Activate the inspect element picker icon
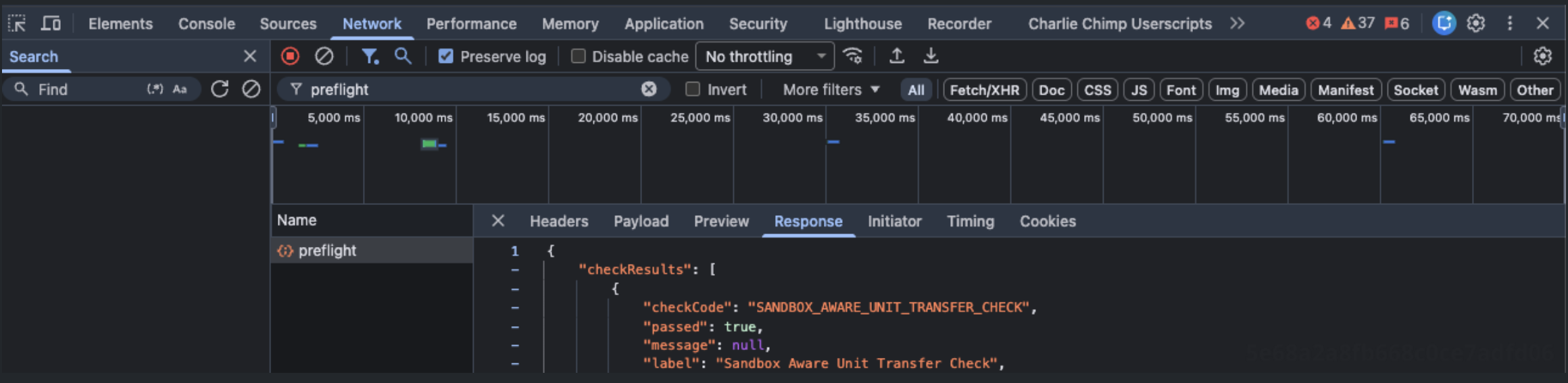This screenshot has width=1568, height=383. tap(17, 24)
